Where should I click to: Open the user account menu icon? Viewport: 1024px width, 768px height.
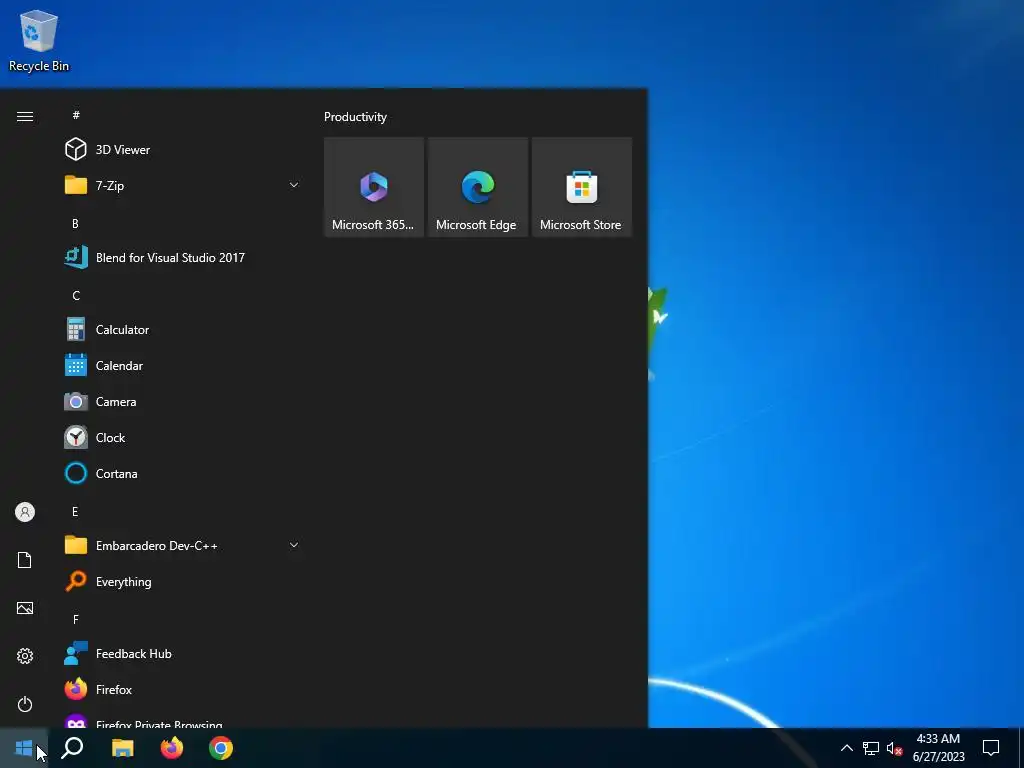pyautogui.click(x=25, y=512)
